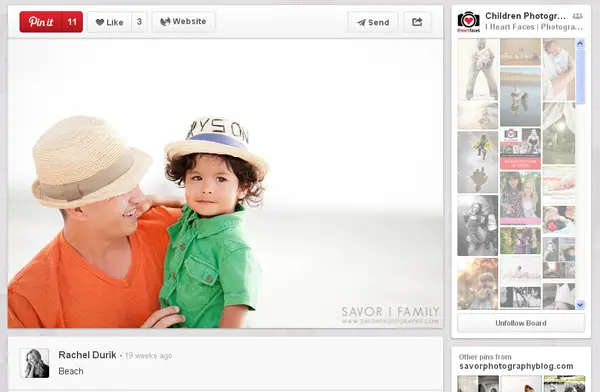Open the two girls portrait thumbnail
Viewport: 600px width, 392px height.
(520, 198)
